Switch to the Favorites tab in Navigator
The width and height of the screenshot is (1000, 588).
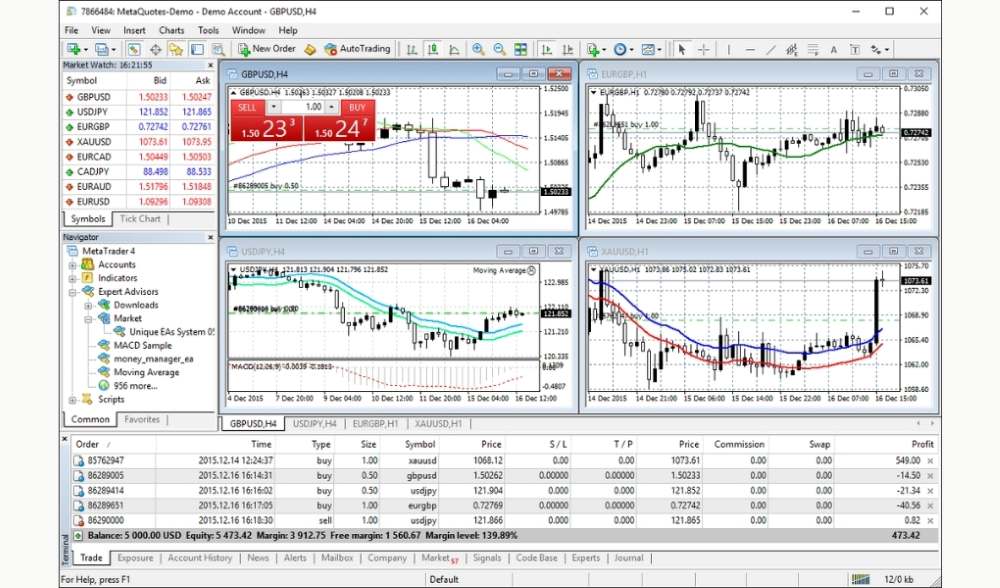pyautogui.click(x=142, y=419)
